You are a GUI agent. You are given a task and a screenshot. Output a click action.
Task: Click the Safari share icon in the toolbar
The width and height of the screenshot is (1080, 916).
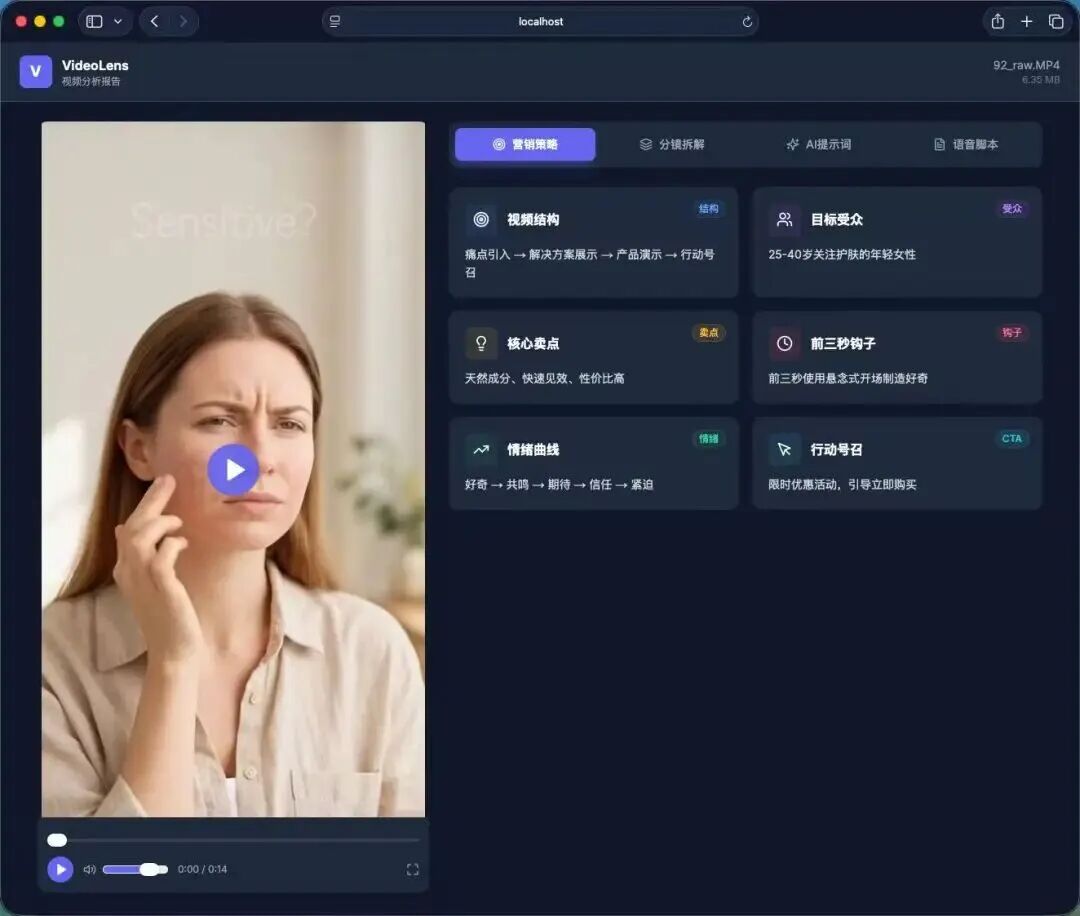[996, 21]
